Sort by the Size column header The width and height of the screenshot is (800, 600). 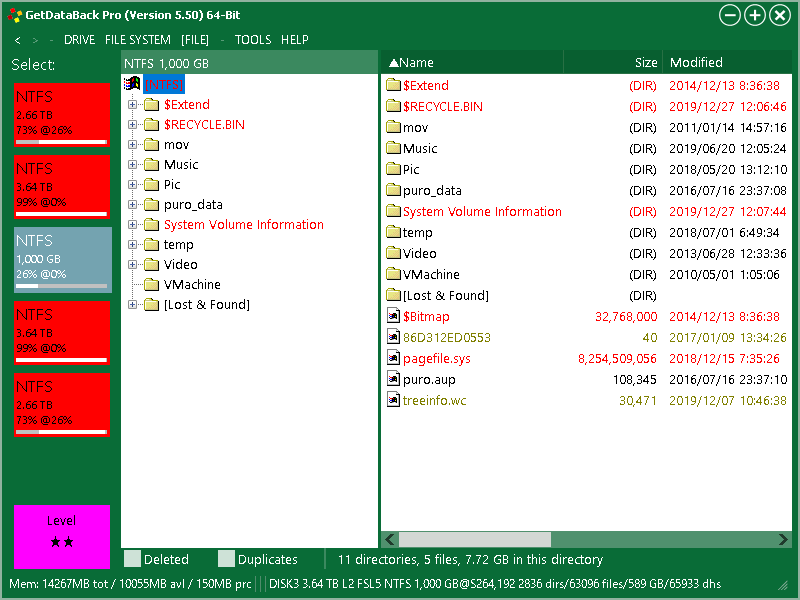point(613,62)
